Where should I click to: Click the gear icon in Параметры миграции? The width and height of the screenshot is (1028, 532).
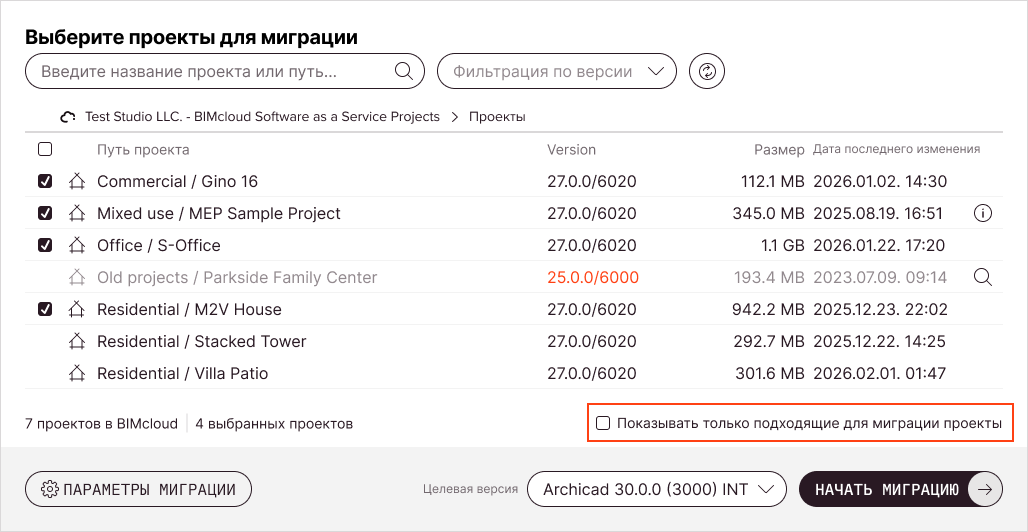[50, 489]
